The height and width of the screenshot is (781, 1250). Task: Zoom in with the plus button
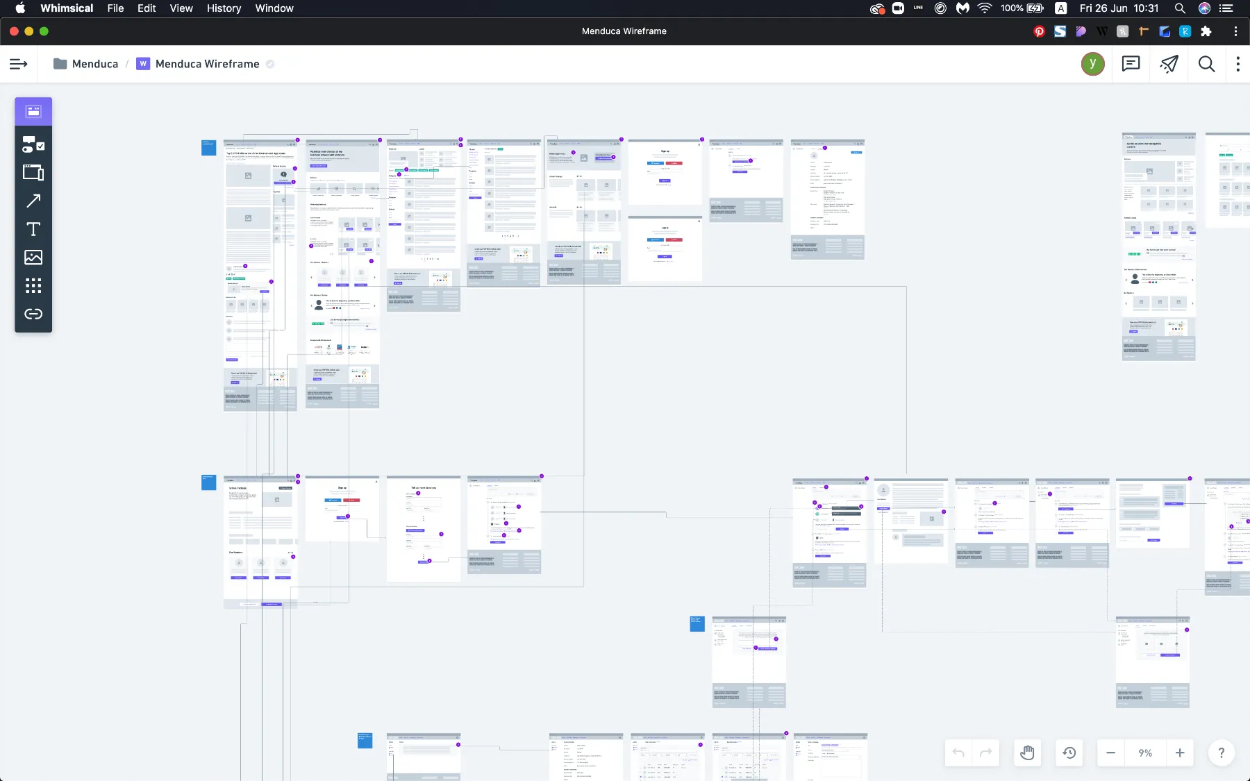coord(1180,753)
